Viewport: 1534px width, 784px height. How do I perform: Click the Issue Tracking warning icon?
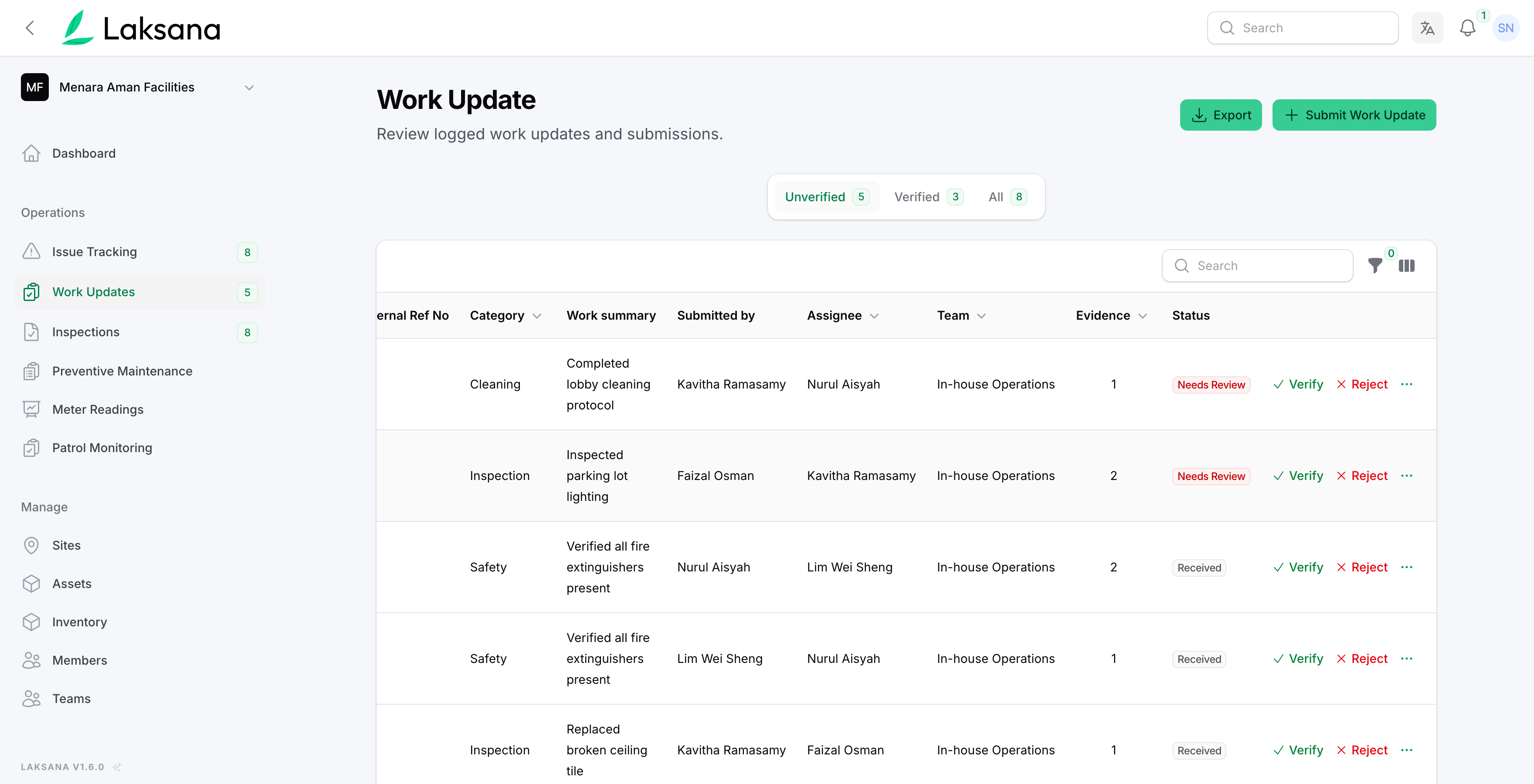click(x=31, y=252)
